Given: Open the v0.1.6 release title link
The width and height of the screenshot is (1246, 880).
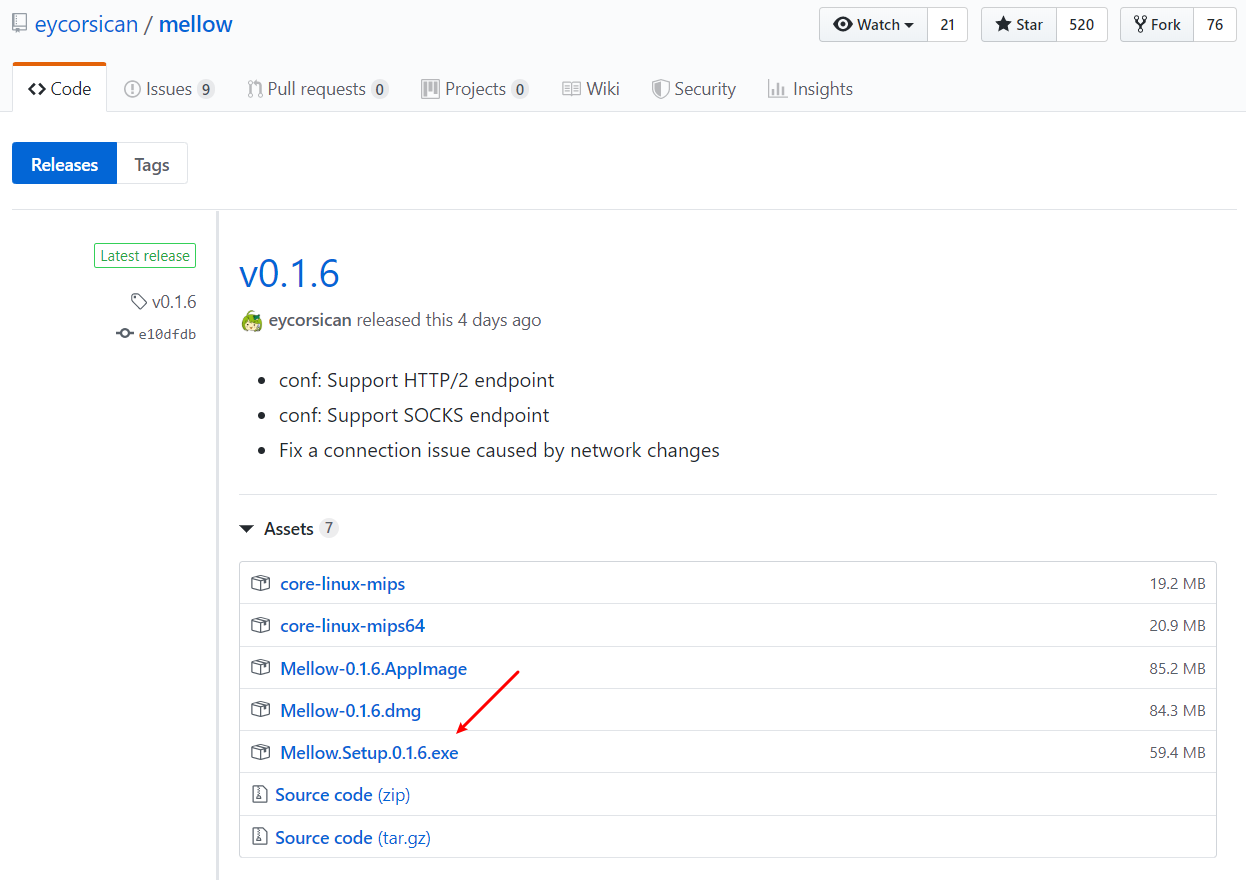Looking at the screenshot, I should click(x=289, y=273).
